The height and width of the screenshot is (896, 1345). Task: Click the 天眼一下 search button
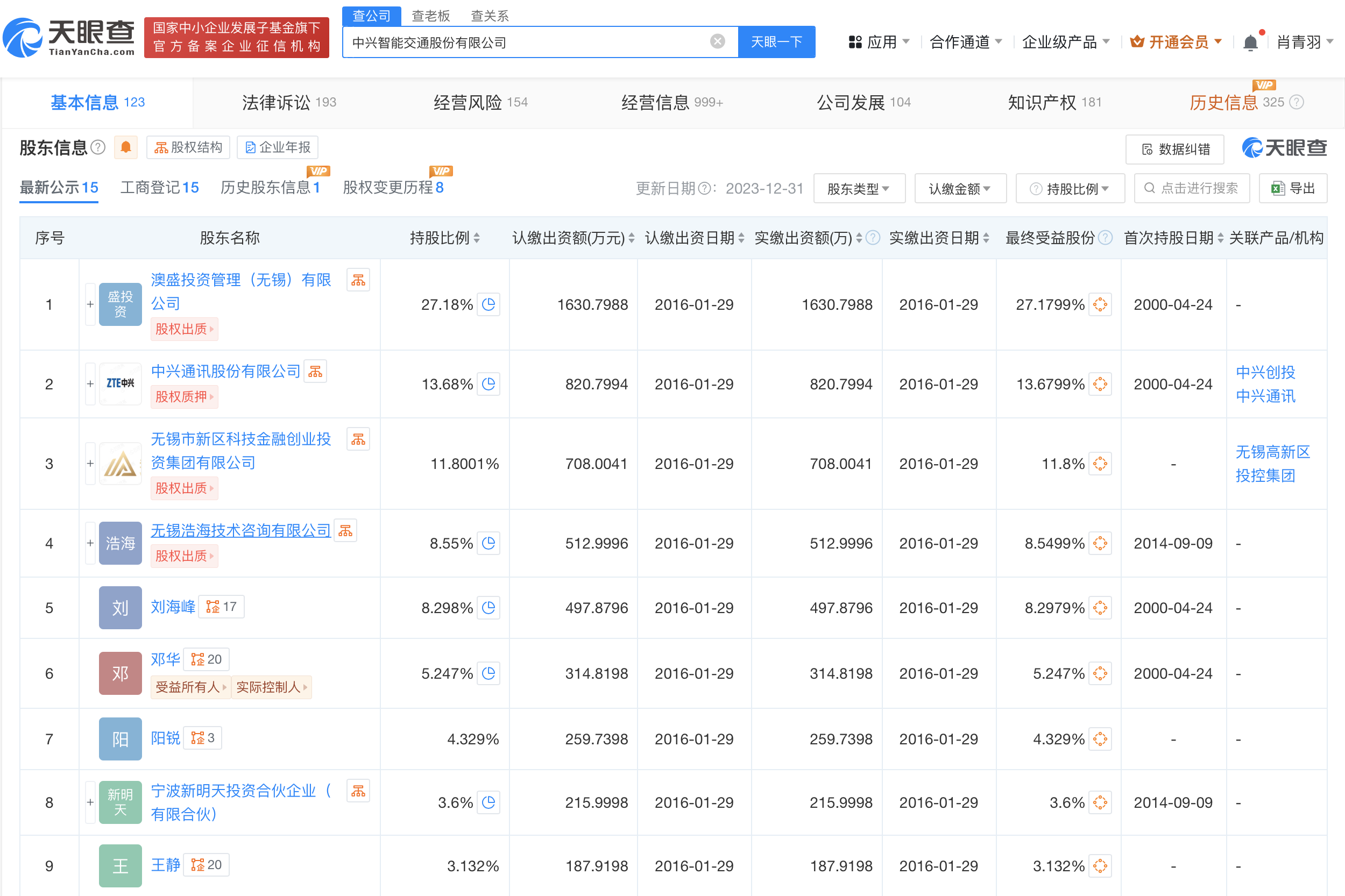pos(776,42)
